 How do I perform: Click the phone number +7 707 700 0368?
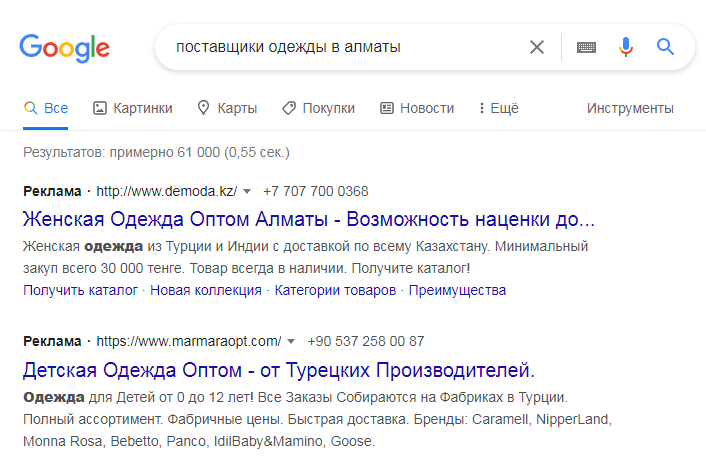click(x=316, y=191)
